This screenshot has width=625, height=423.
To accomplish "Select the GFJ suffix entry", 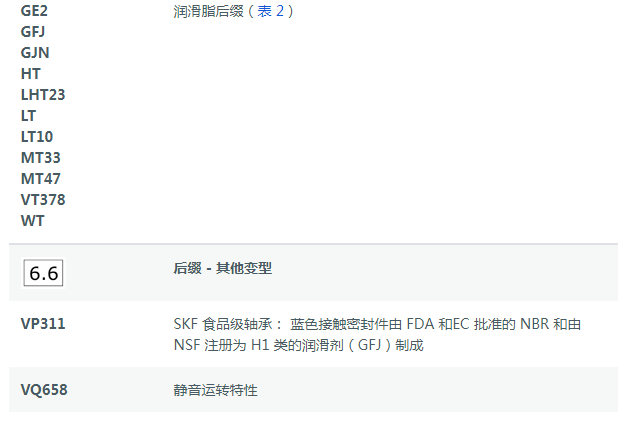I will point(33,31).
